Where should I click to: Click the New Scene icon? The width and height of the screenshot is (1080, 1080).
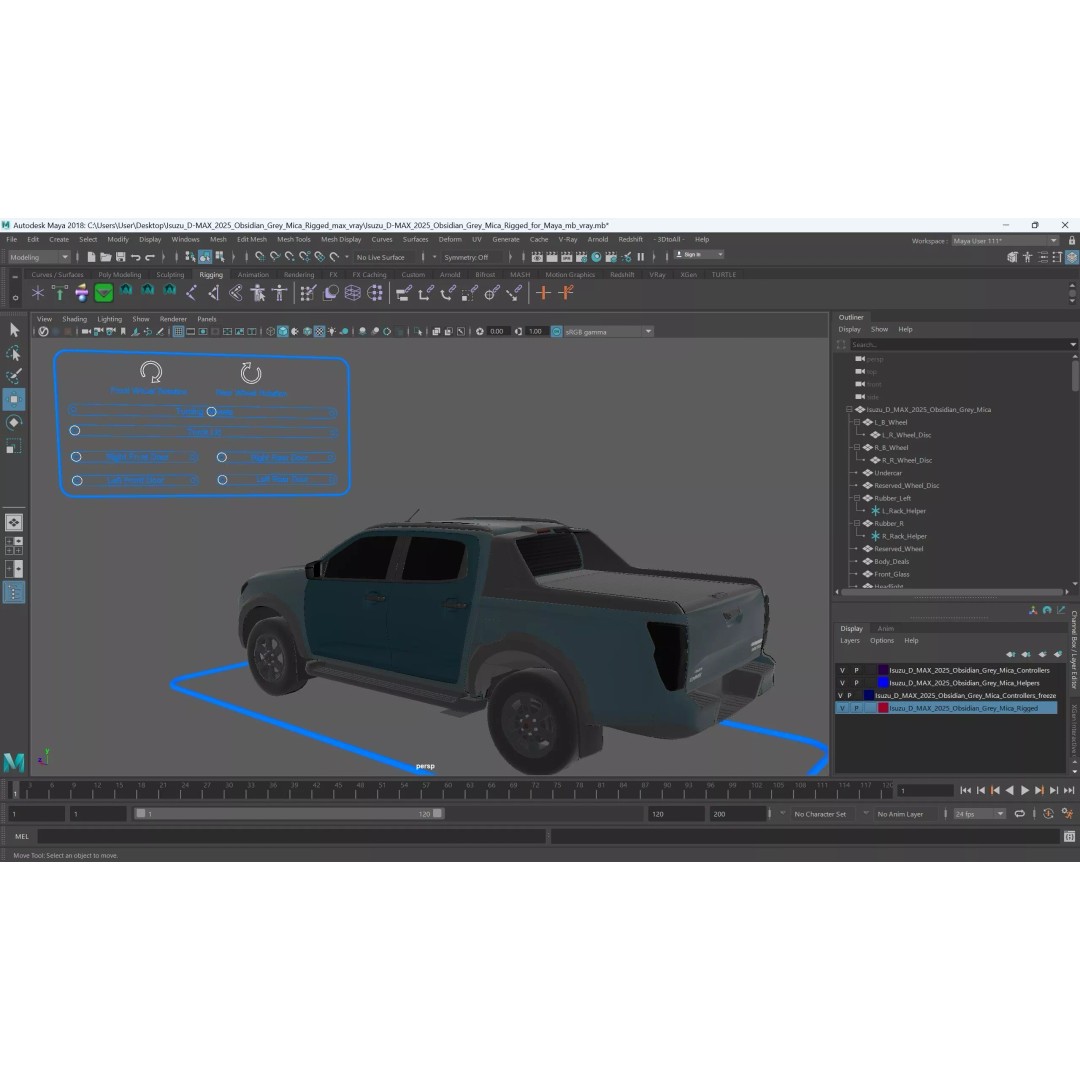coord(91,257)
